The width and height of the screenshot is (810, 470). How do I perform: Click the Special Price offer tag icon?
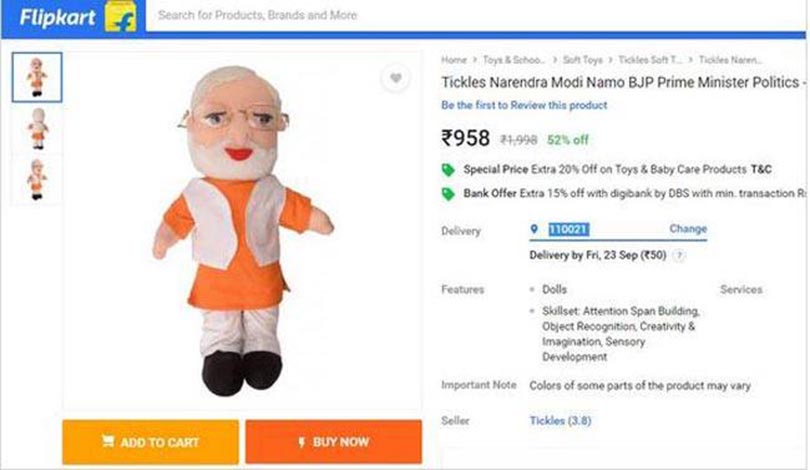coord(448,170)
